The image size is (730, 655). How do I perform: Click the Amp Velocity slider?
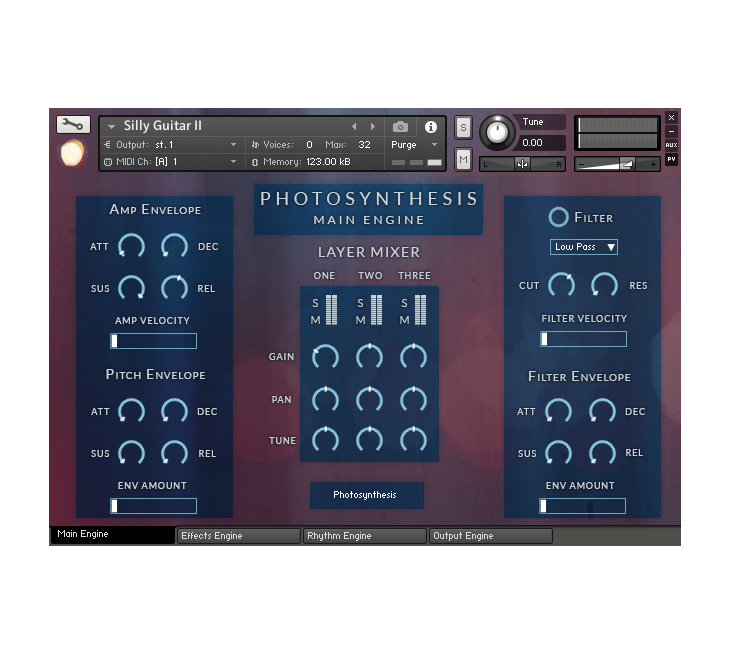click(153, 341)
